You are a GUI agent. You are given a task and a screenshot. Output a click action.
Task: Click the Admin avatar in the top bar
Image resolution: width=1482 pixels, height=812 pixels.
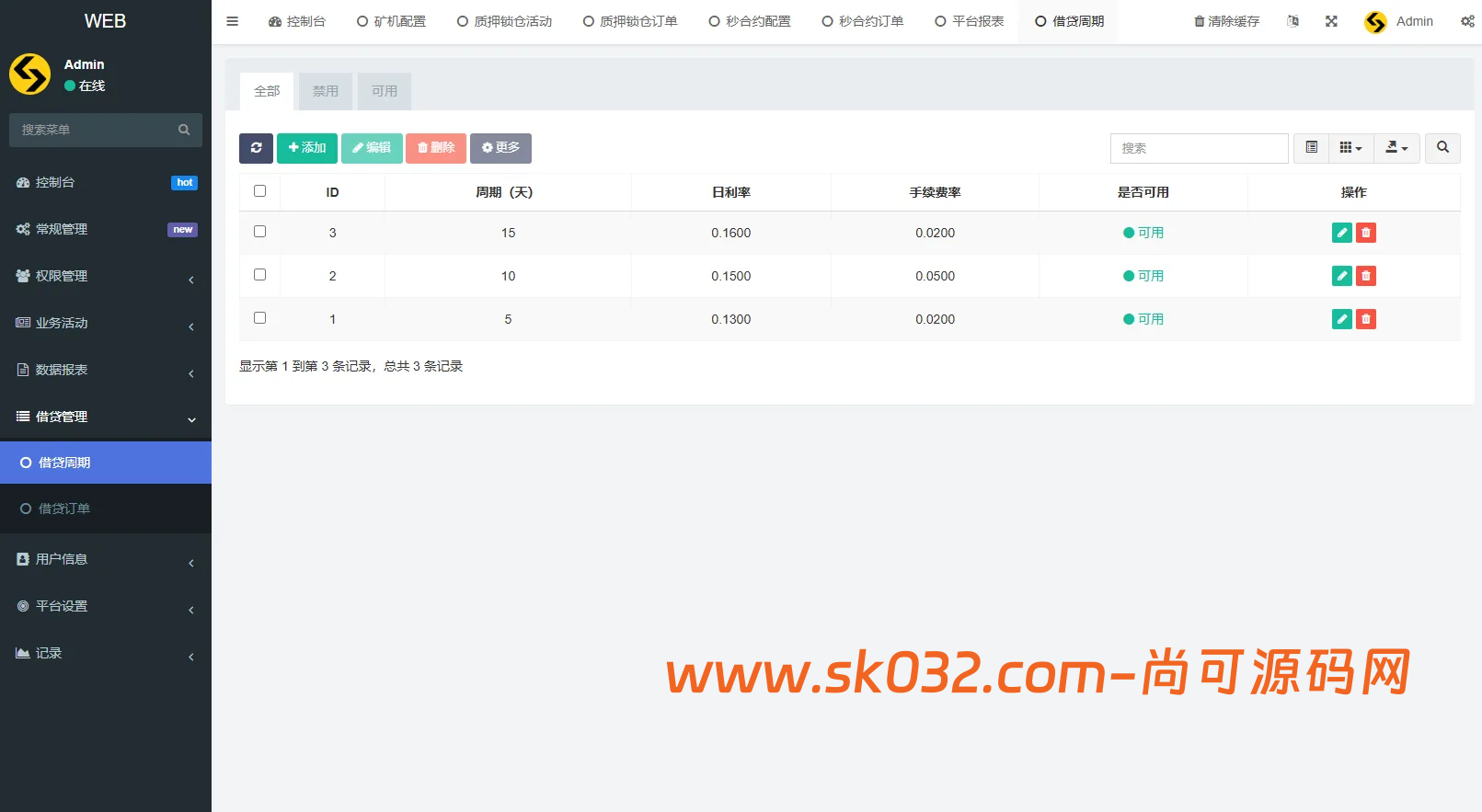pos(1375,22)
